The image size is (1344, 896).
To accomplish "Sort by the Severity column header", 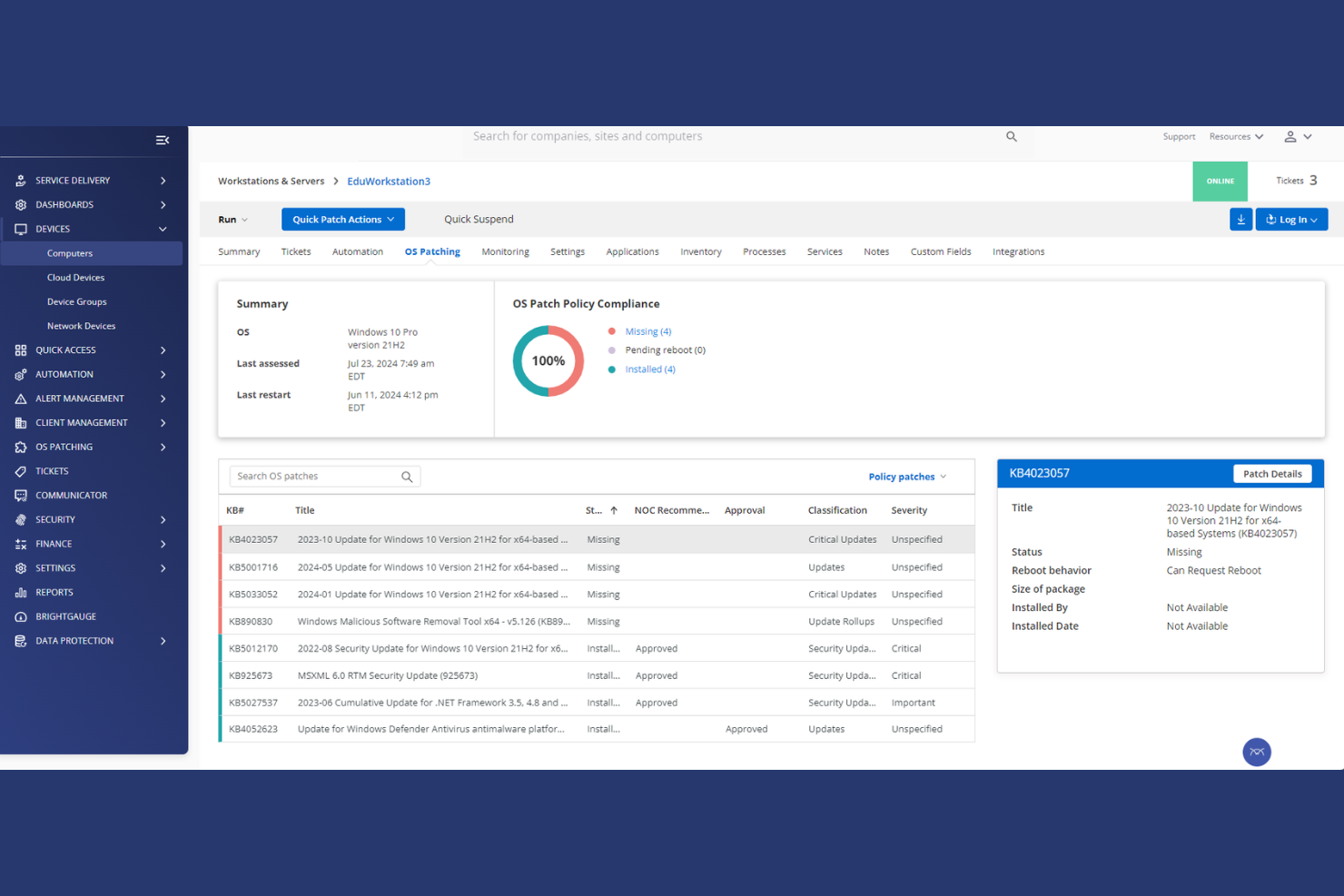I will tap(909, 510).
